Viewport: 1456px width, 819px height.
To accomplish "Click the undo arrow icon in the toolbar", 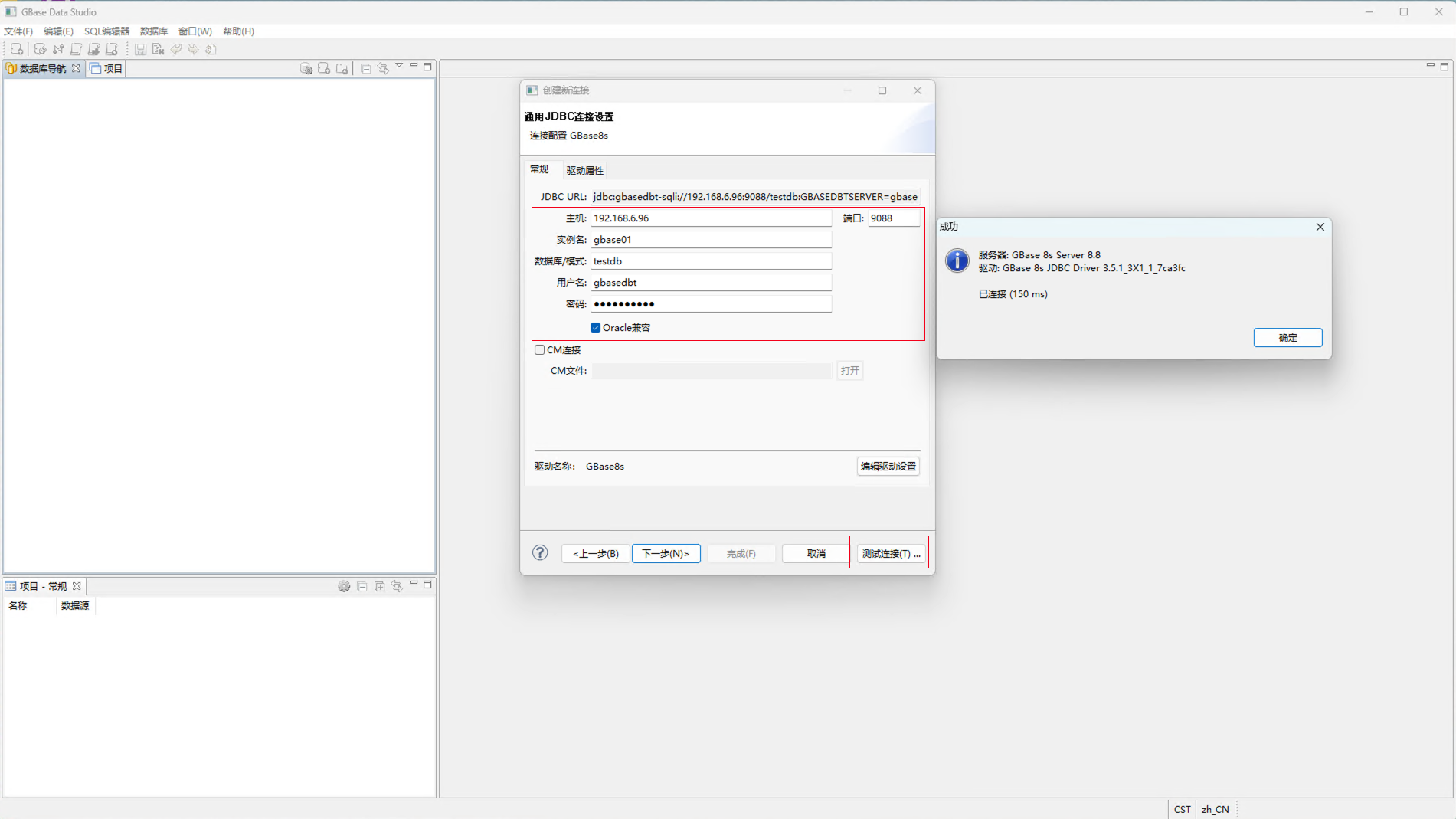I will (x=175, y=49).
